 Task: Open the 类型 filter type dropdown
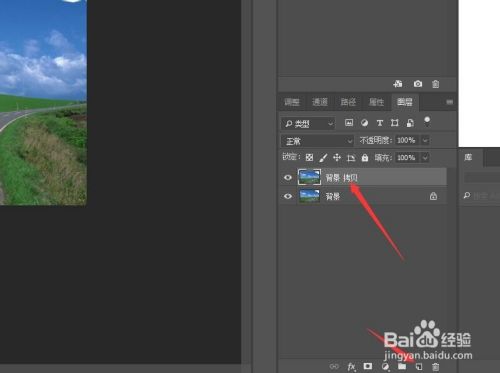click(308, 124)
